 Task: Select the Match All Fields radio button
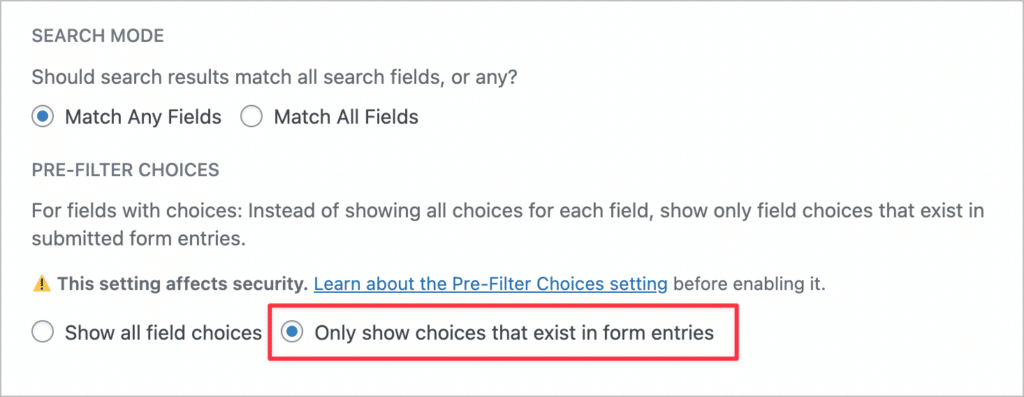251,118
